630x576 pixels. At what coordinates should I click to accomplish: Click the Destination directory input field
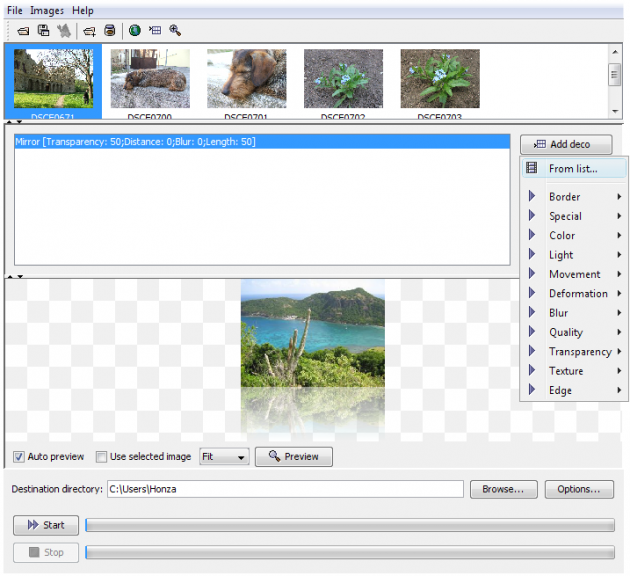point(285,489)
